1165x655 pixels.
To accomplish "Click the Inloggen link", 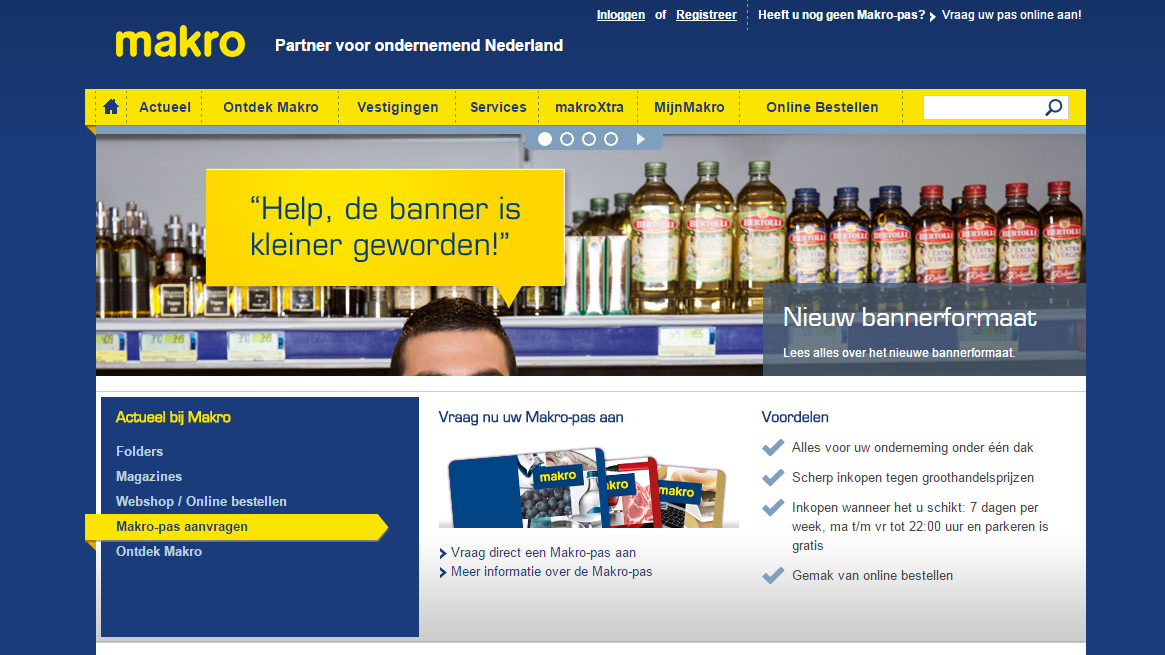I will [x=620, y=15].
